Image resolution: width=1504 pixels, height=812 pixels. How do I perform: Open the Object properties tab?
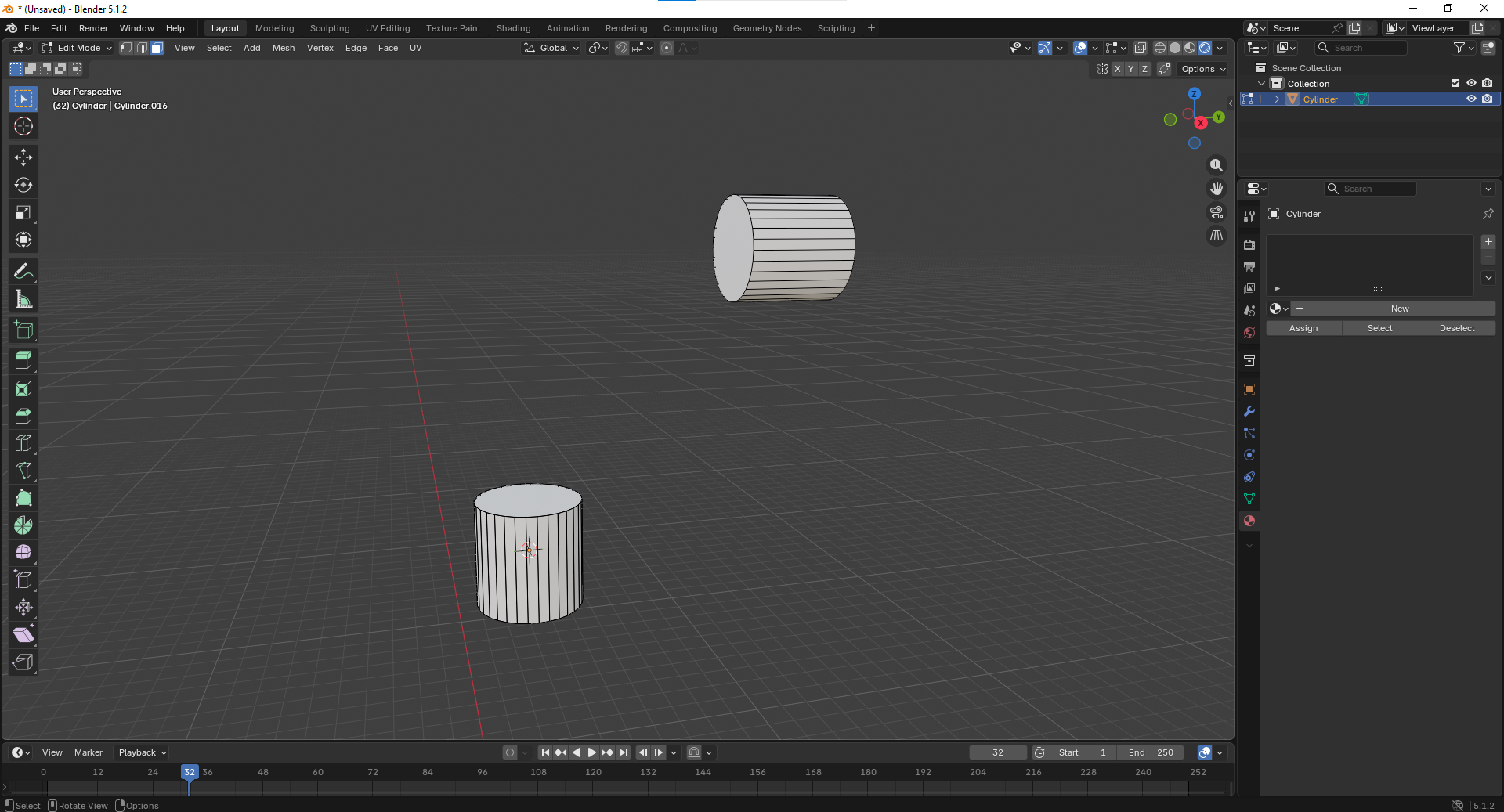tap(1249, 389)
